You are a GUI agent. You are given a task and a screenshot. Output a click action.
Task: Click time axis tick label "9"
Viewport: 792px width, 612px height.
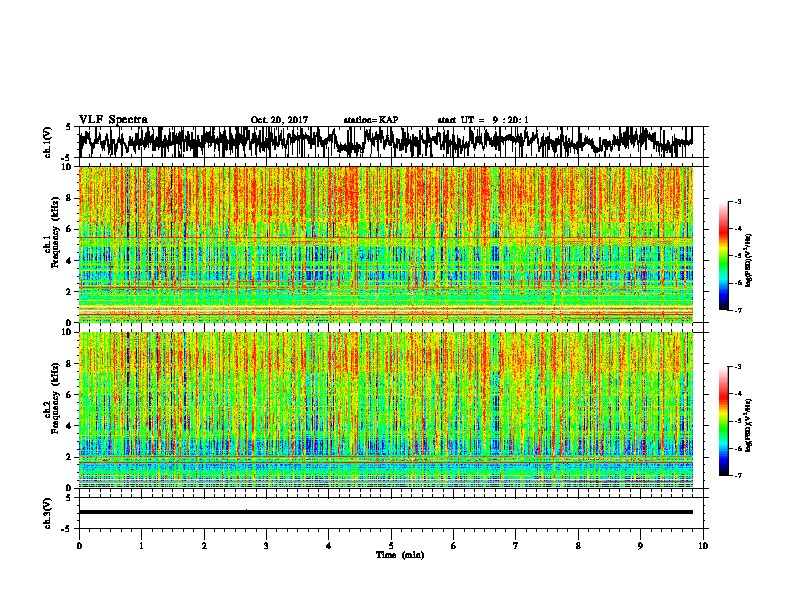coord(640,546)
